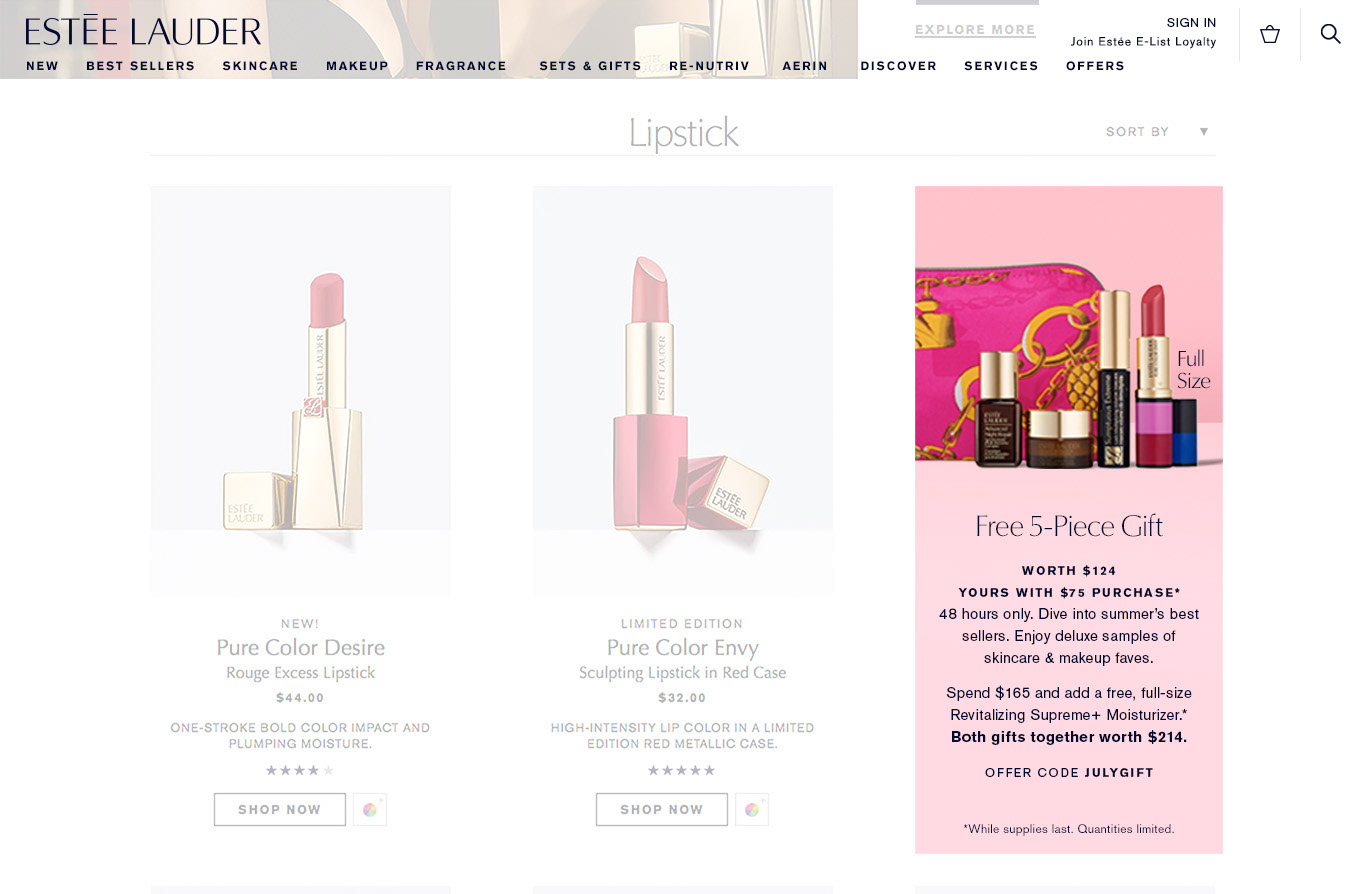Click the Pure Color Envy product title
Screen dimensions: 1366x894
click(x=683, y=648)
